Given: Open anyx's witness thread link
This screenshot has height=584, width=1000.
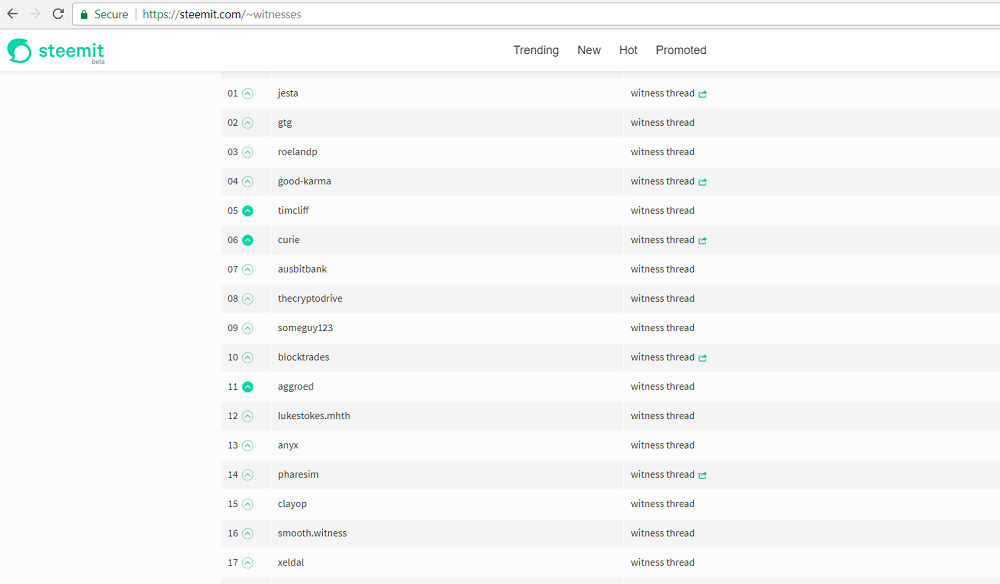Looking at the screenshot, I should pyautogui.click(x=663, y=445).
